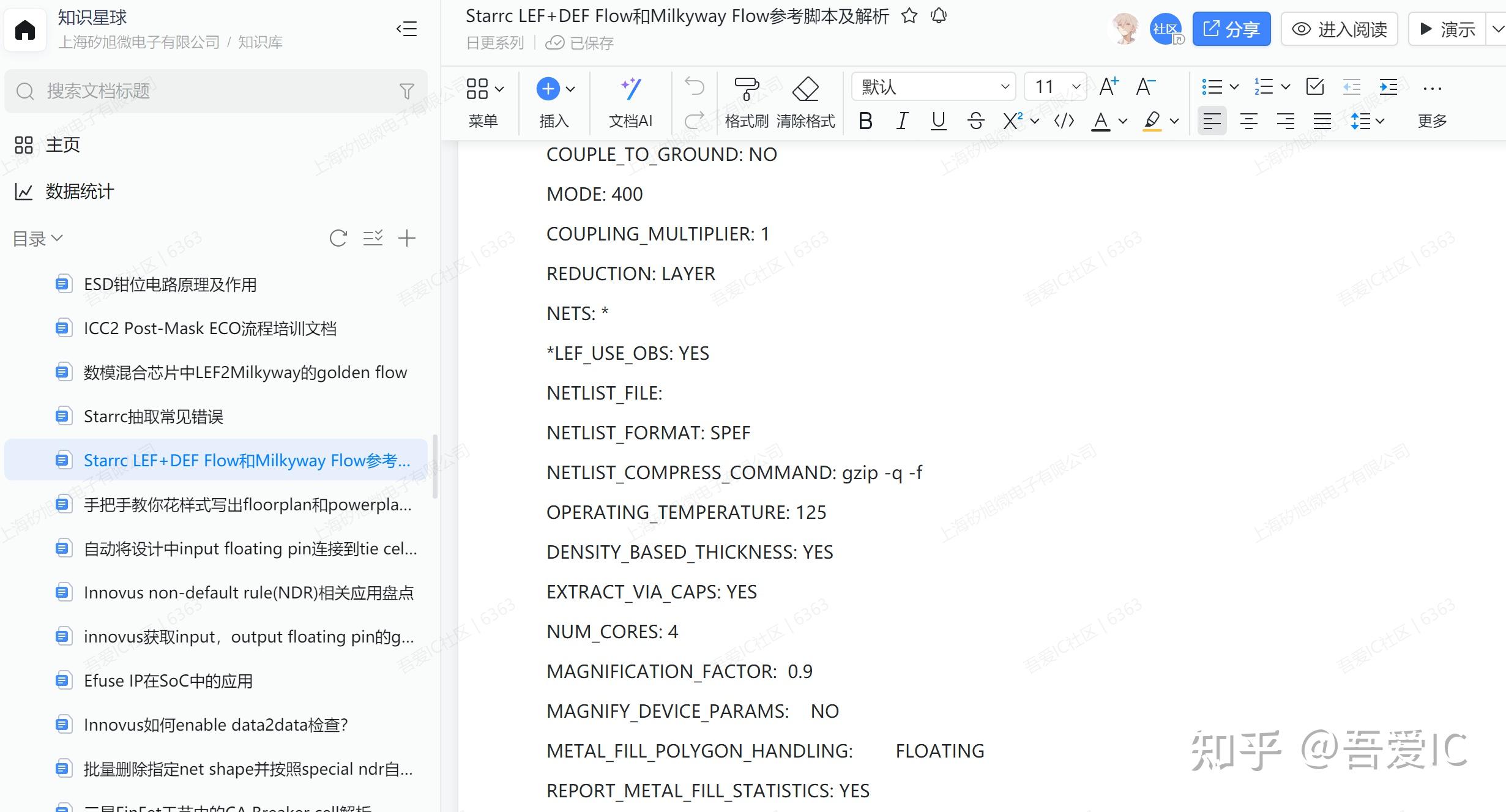Click the 分享 share button
The image size is (1506, 812).
click(1231, 28)
